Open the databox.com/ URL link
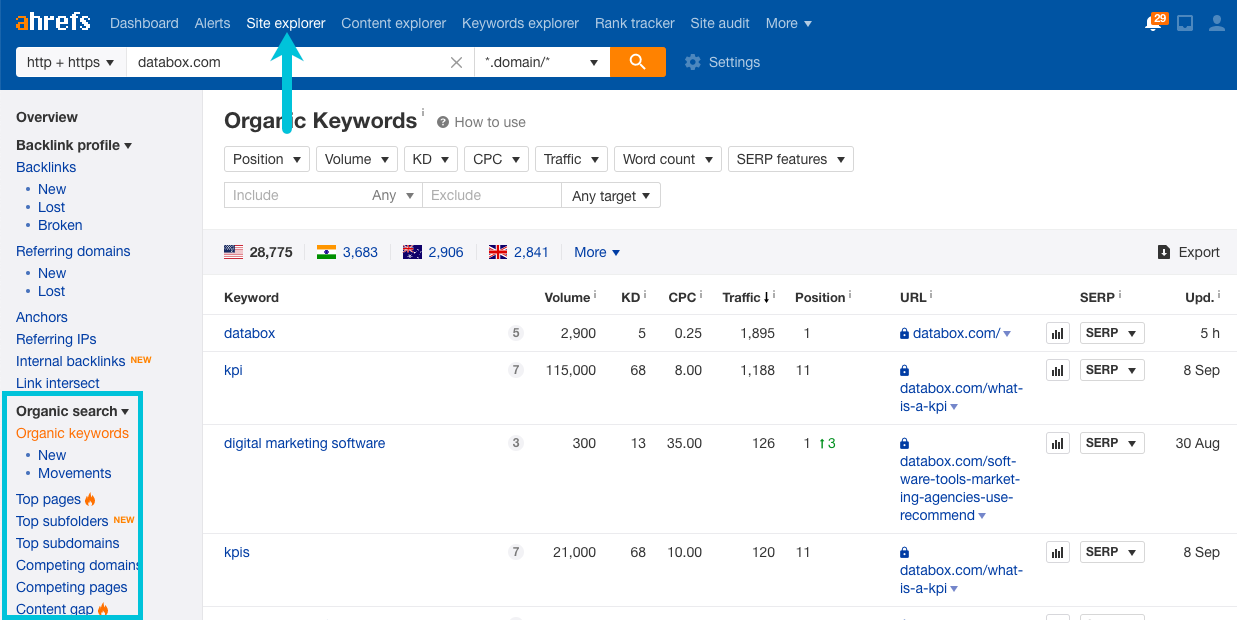 pyautogui.click(x=956, y=333)
